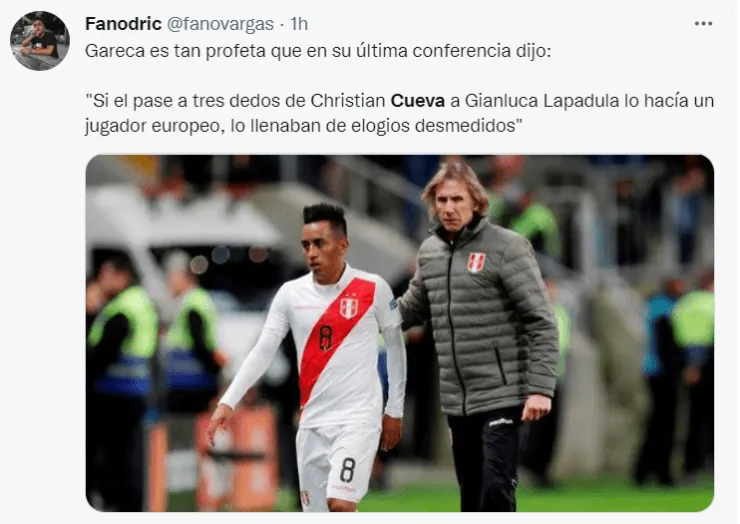740x524 pixels.
Task: Visit the @fanovargas handle link
Action: (220, 24)
